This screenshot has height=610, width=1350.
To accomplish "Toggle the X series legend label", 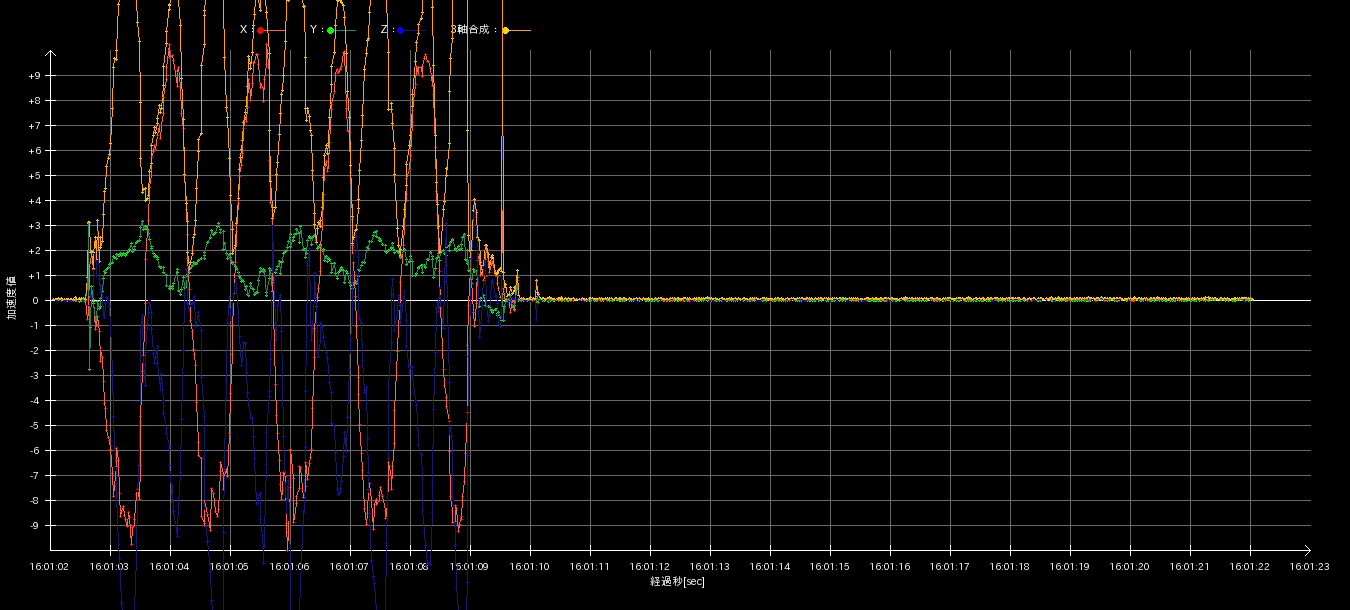I will [245, 30].
